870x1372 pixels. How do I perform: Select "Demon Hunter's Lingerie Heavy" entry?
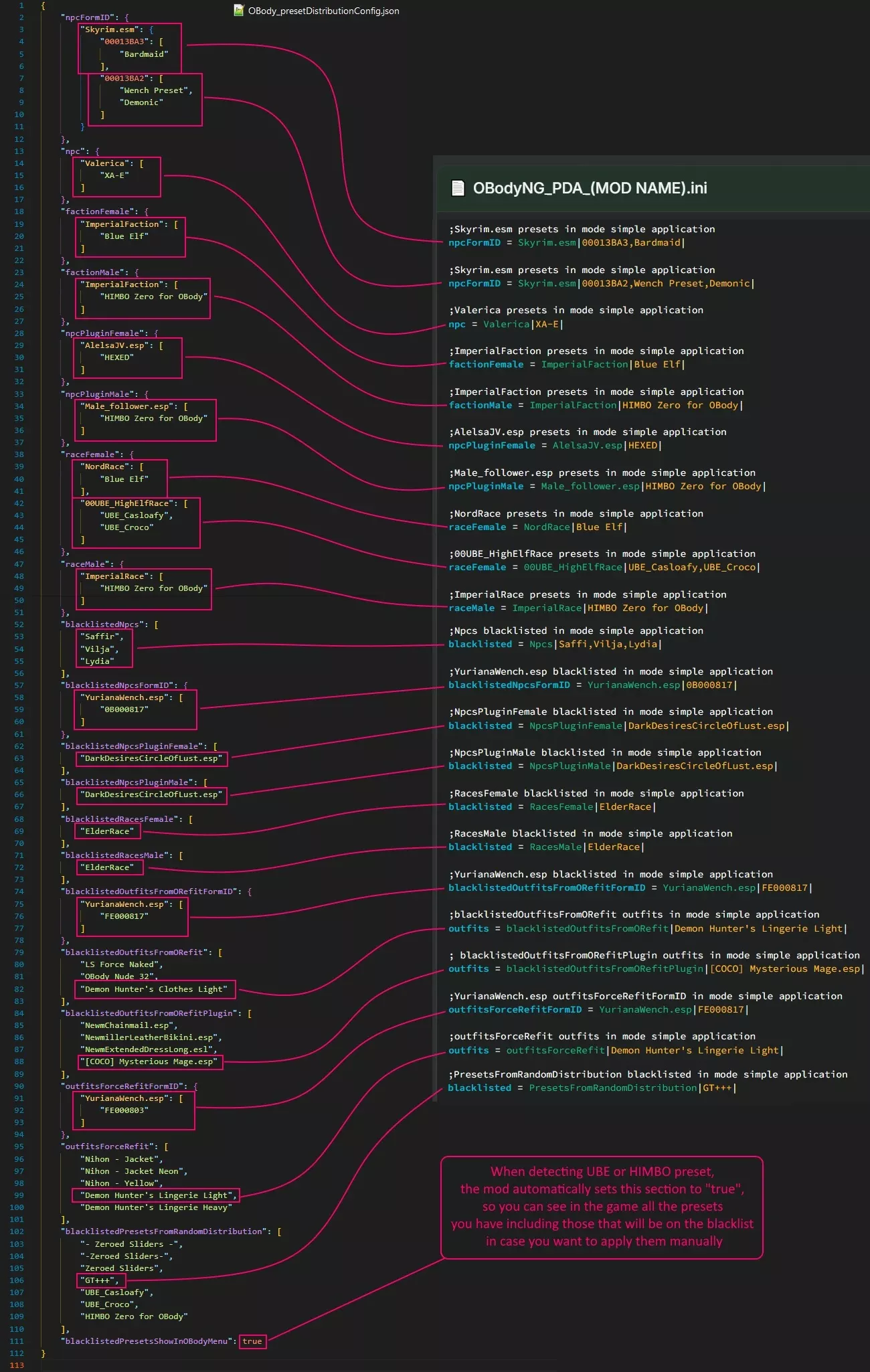tap(157, 1207)
